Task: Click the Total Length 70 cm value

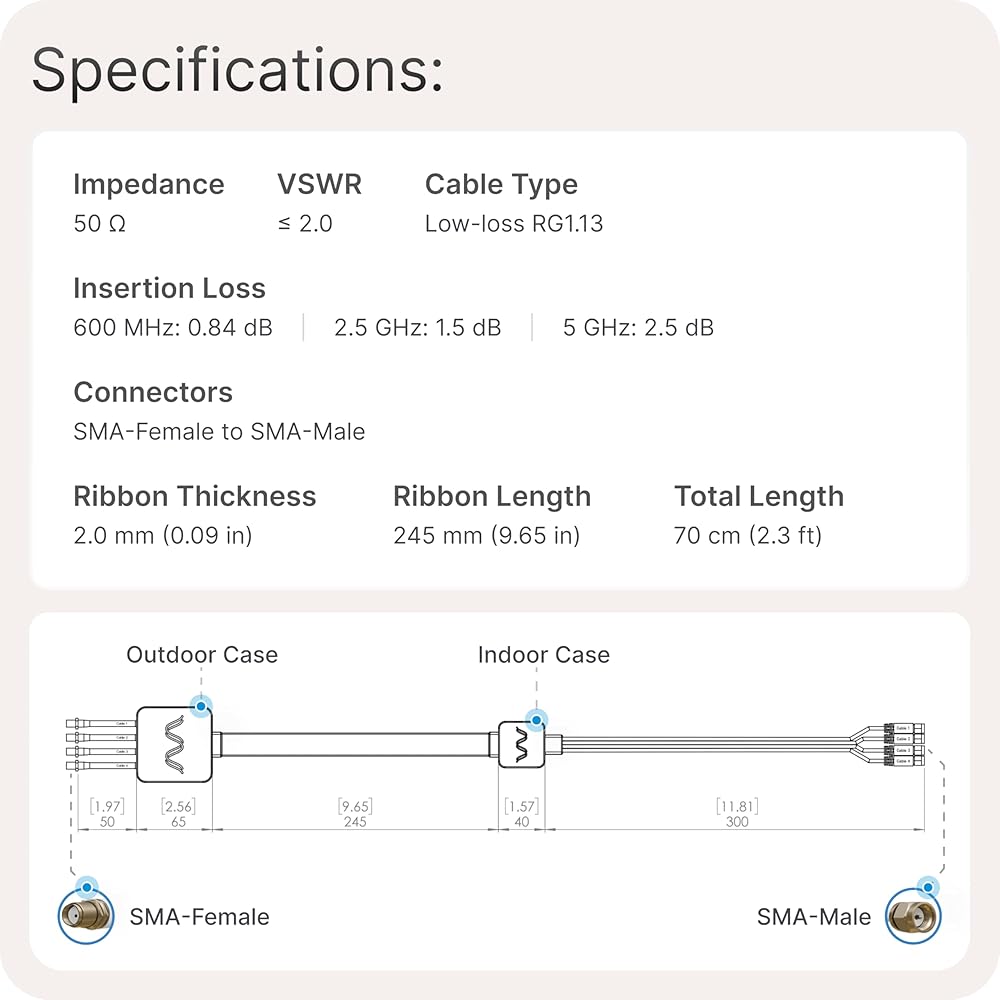Action: click(x=747, y=536)
